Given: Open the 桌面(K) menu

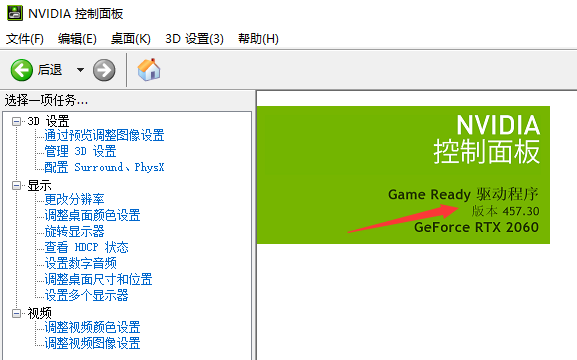Looking at the screenshot, I should [131, 39].
